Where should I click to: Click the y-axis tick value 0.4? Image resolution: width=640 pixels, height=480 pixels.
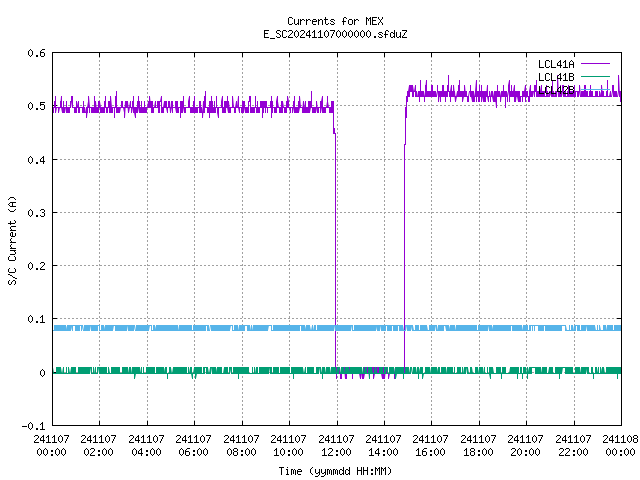point(36,160)
